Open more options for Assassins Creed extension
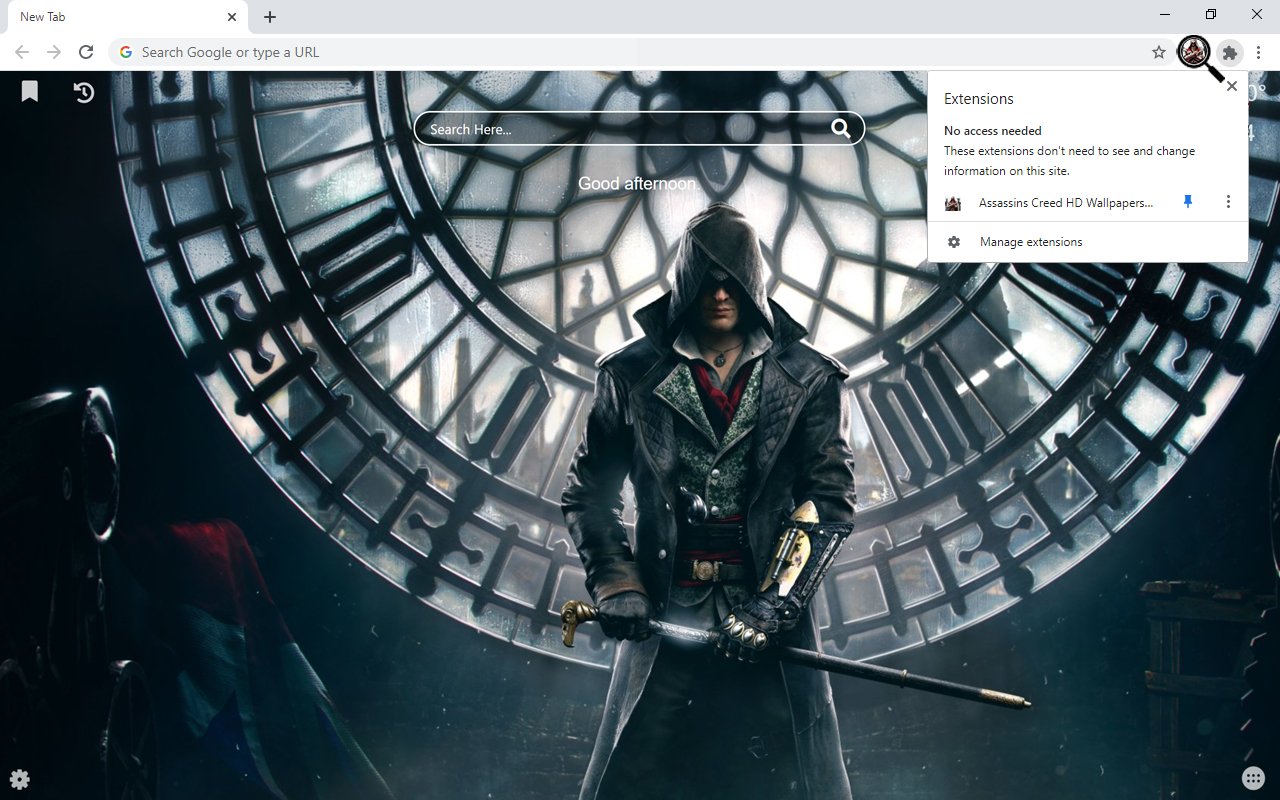 (x=1228, y=202)
